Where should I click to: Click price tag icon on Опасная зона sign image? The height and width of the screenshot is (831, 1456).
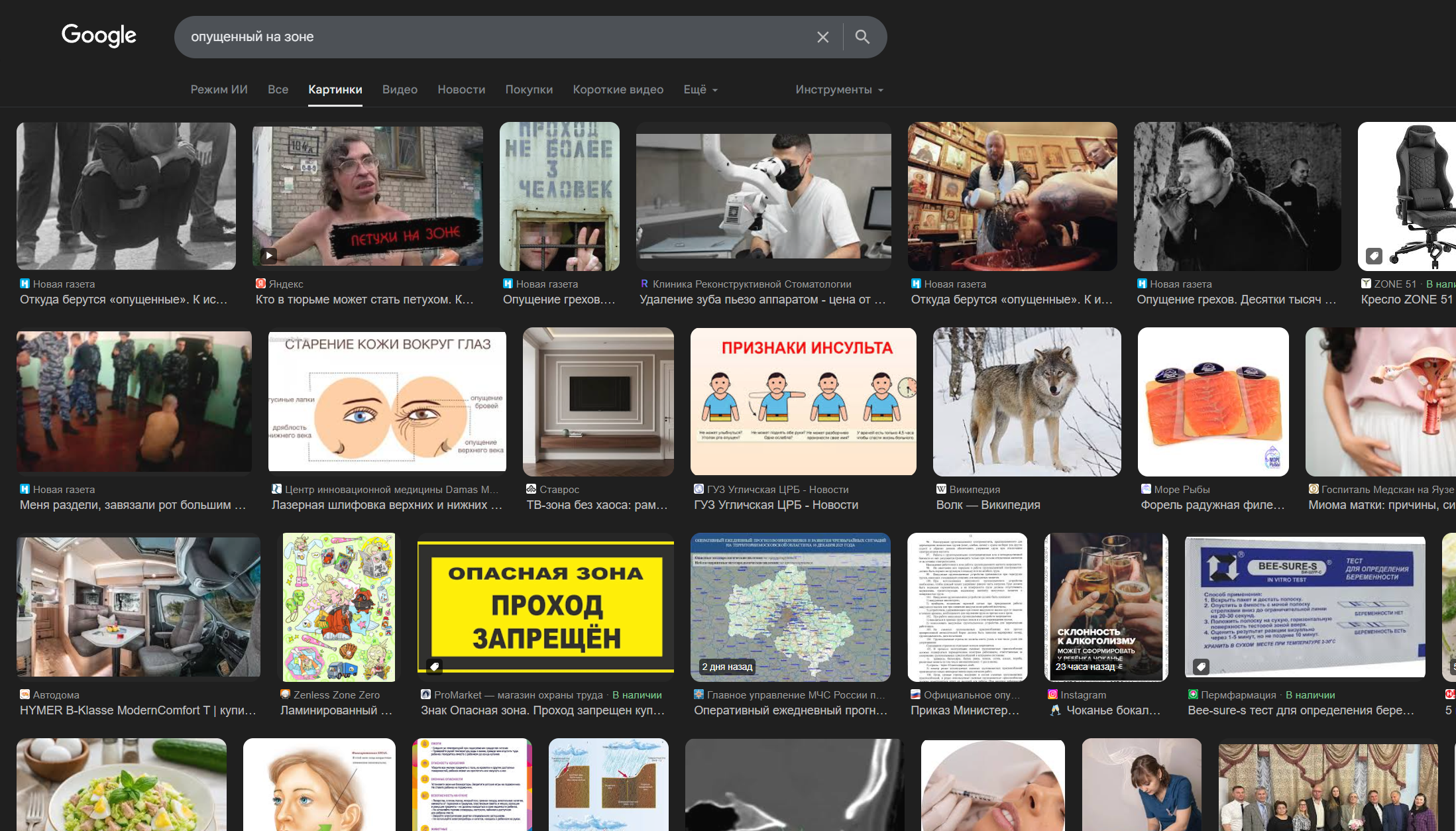click(434, 667)
